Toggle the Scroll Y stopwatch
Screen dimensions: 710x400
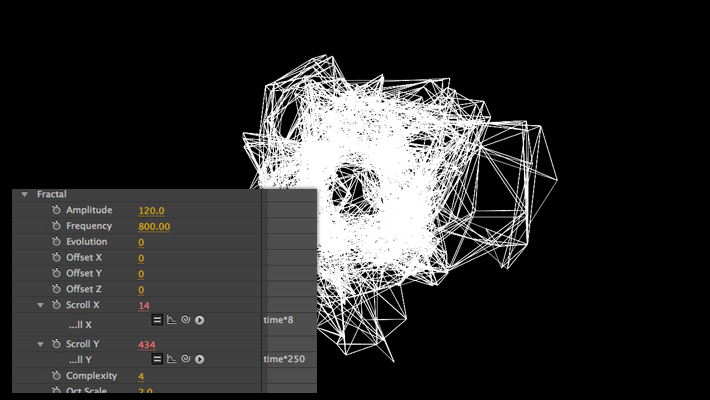57,344
